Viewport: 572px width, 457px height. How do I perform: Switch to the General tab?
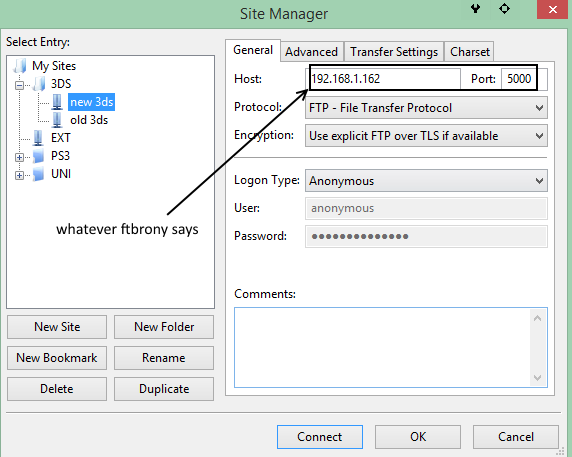253,50
